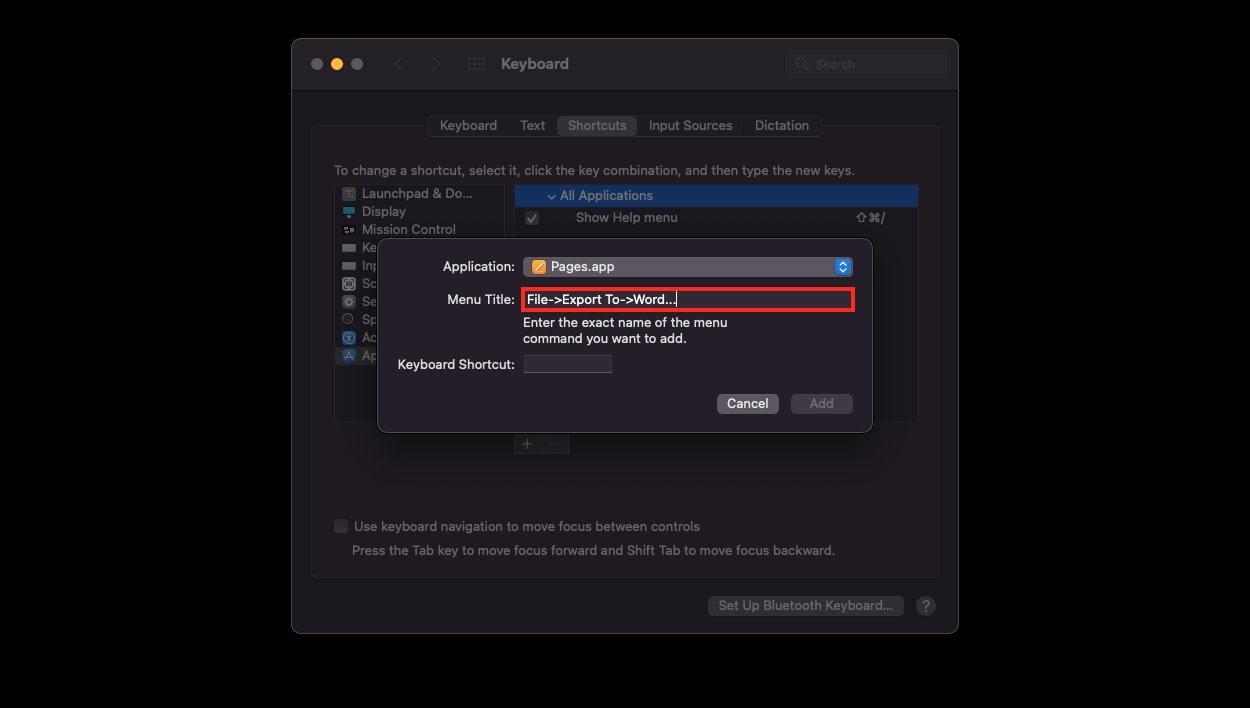
Task: Click the plus button to add shortcut
Action: click(527, 444)
